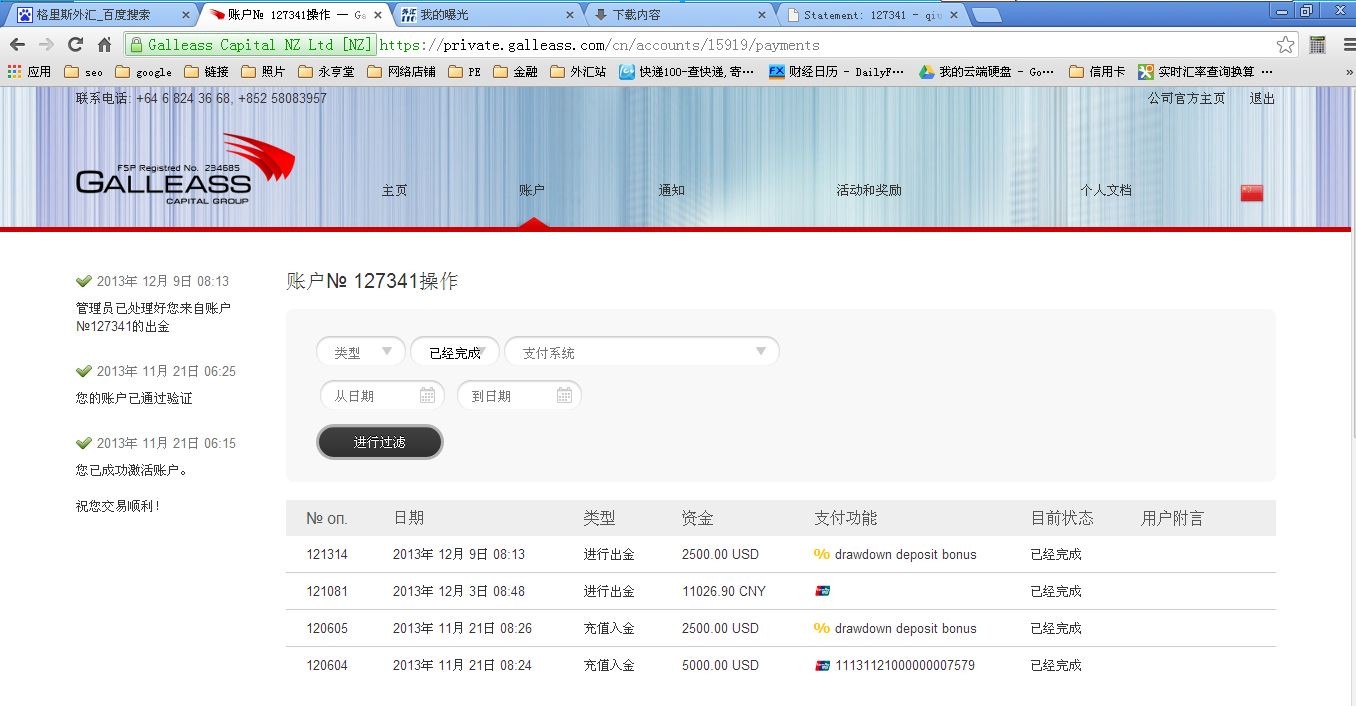Click the bonus percent icon in row 121314
1356x706 pixels.
tap(822, 554)
